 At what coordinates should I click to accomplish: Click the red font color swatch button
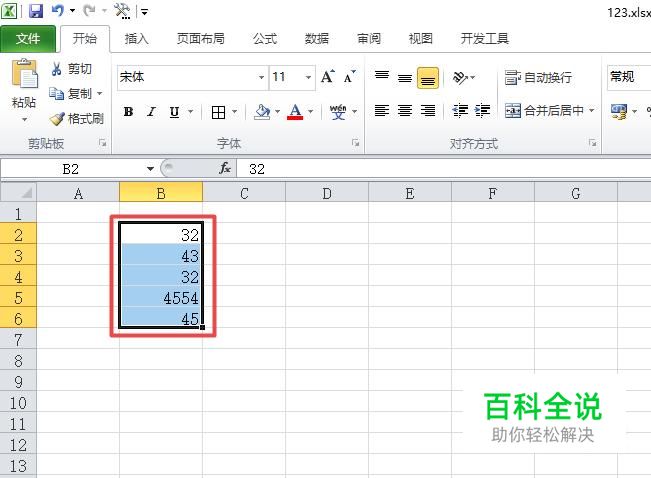pyautogui.click(x=295, y=112)
